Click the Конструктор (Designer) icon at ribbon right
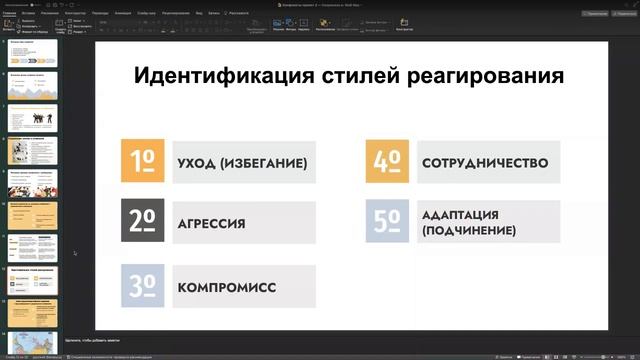The height and width of the screenshot is (360, 640). [x=404, y=24]
